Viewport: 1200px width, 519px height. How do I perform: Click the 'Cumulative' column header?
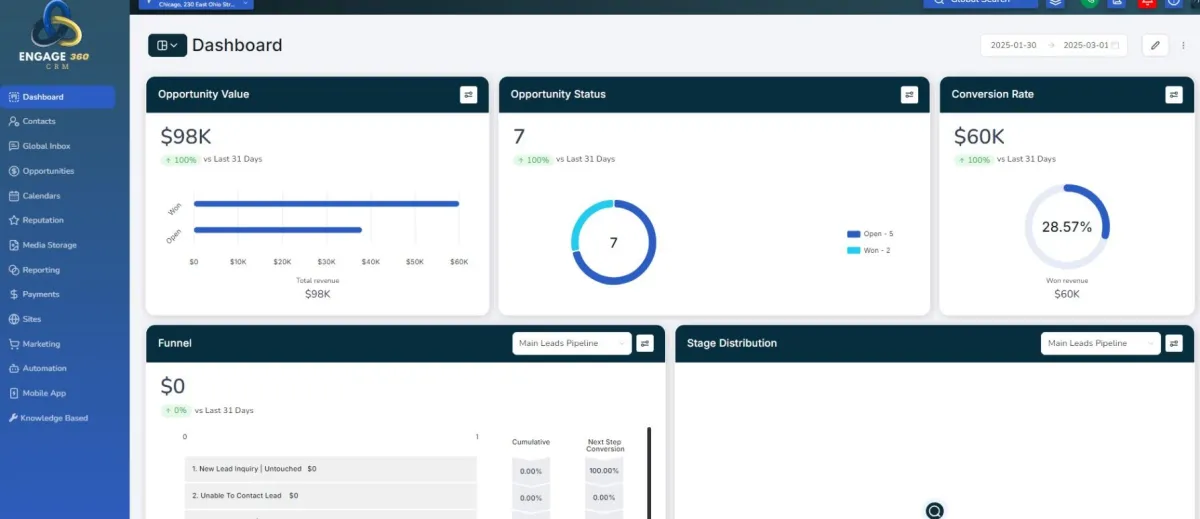click(x=531, y=442)
